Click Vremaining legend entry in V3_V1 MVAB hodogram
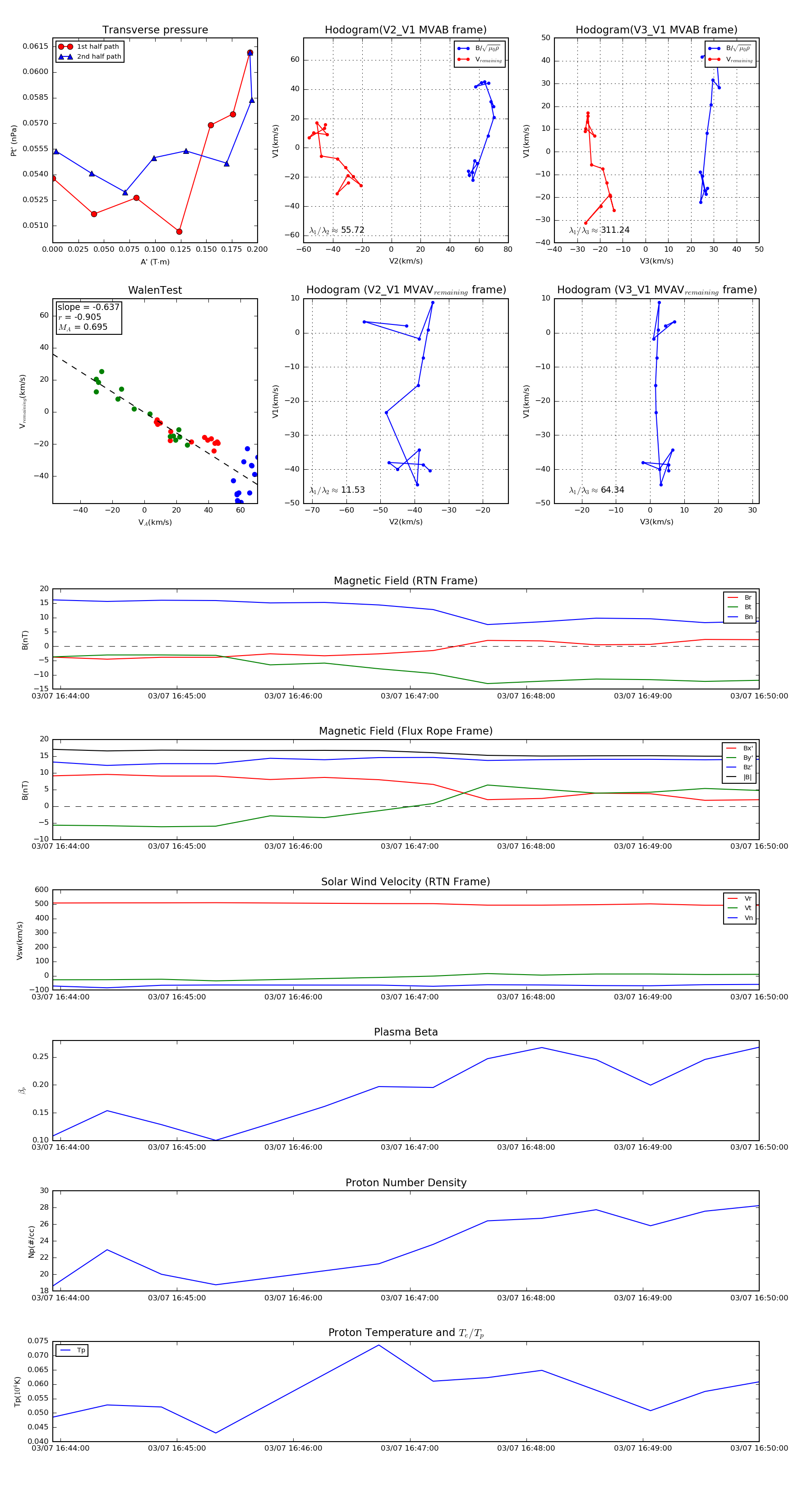This screenshot has height=1489, width=812. [x=730, y=60]
